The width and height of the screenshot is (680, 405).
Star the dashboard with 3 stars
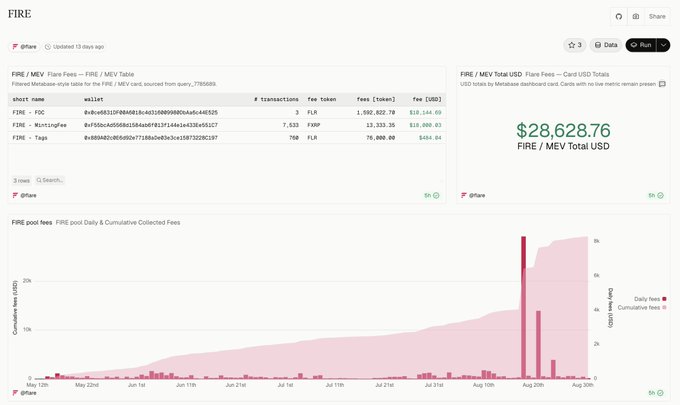coord(575,45)
